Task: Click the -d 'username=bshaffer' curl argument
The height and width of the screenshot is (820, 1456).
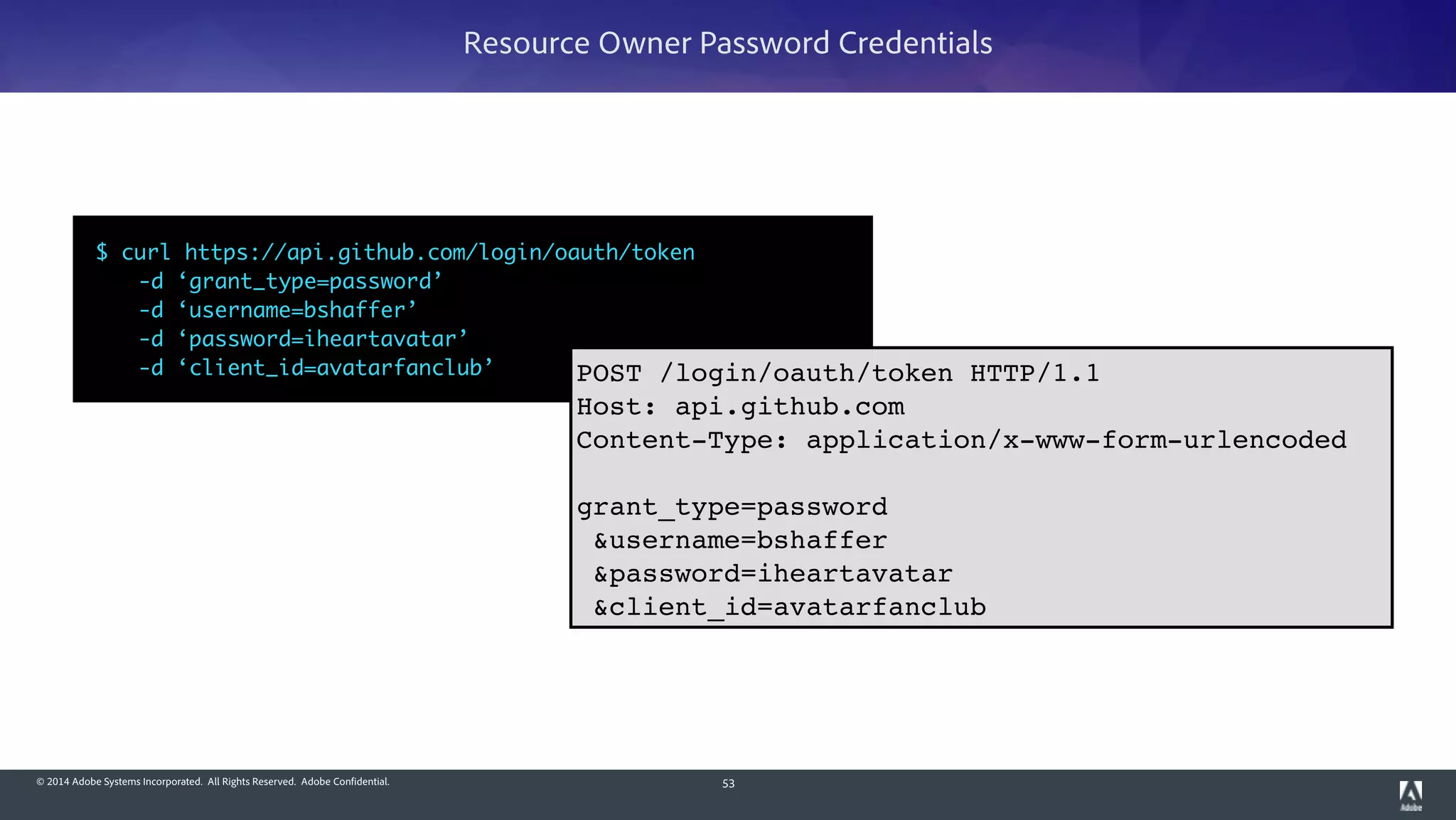Action: pos(278,310)
